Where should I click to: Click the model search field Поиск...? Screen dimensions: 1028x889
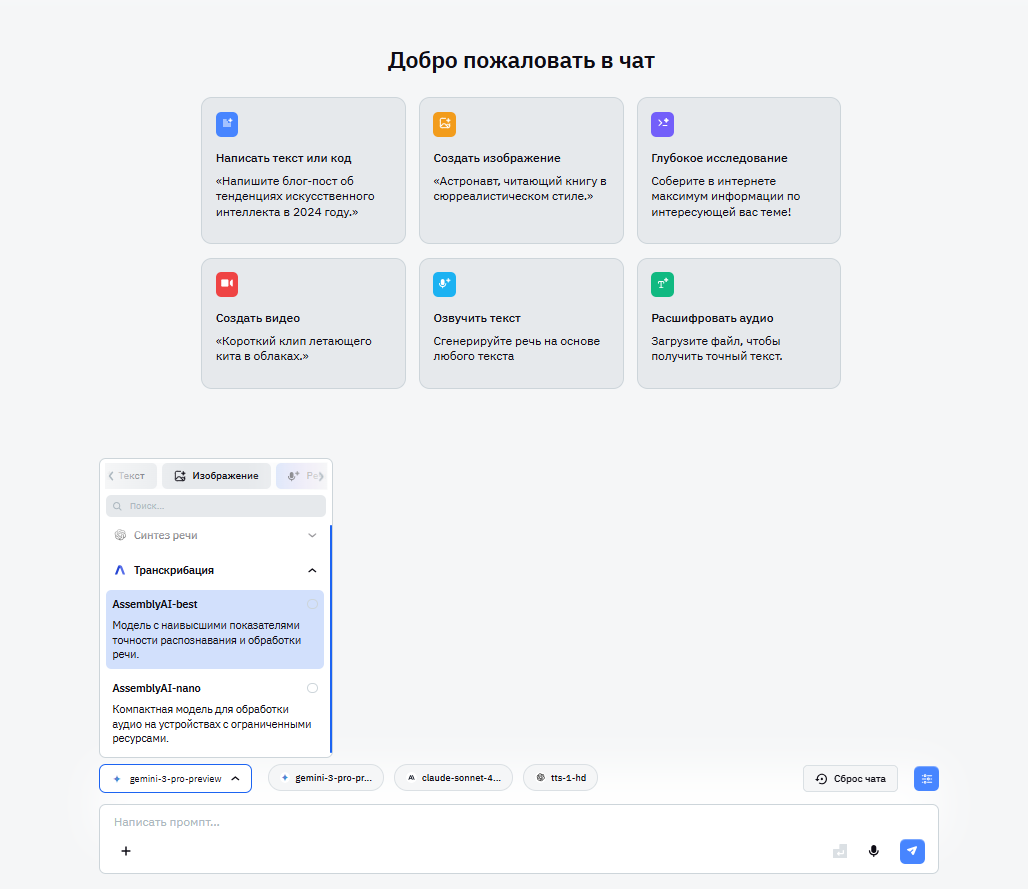point(216,506)
